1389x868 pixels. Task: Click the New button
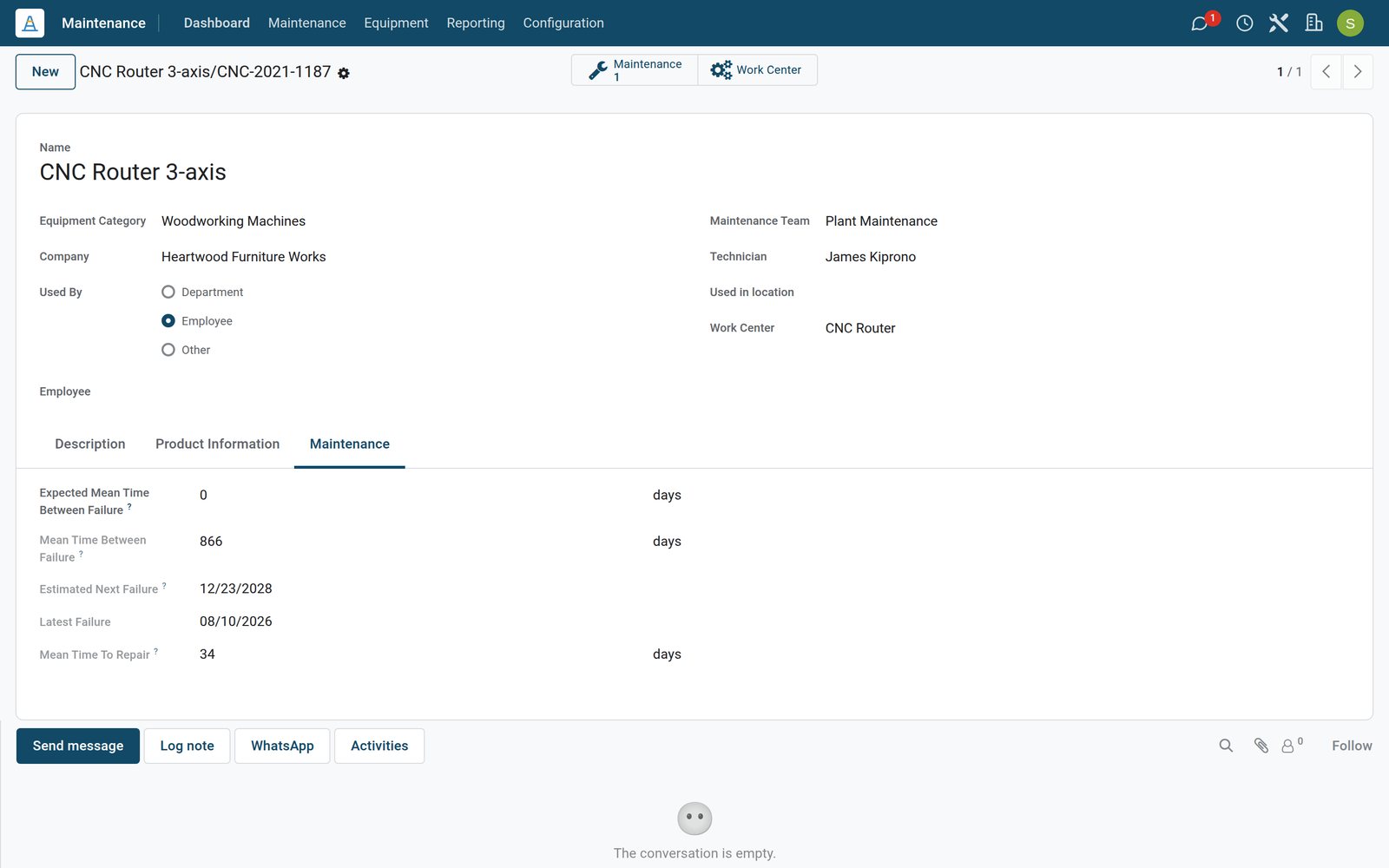click(x=46, y=72)
